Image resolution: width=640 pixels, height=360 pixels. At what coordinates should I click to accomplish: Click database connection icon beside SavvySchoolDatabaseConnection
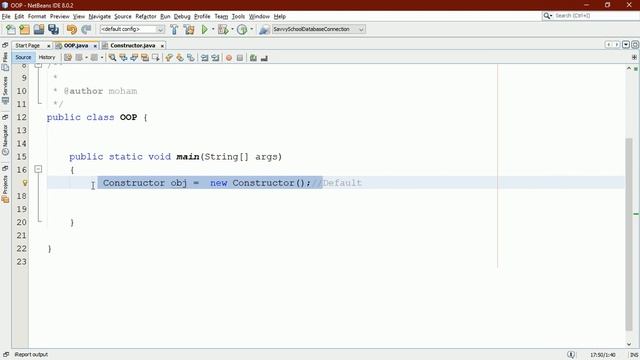click(264, 29)
